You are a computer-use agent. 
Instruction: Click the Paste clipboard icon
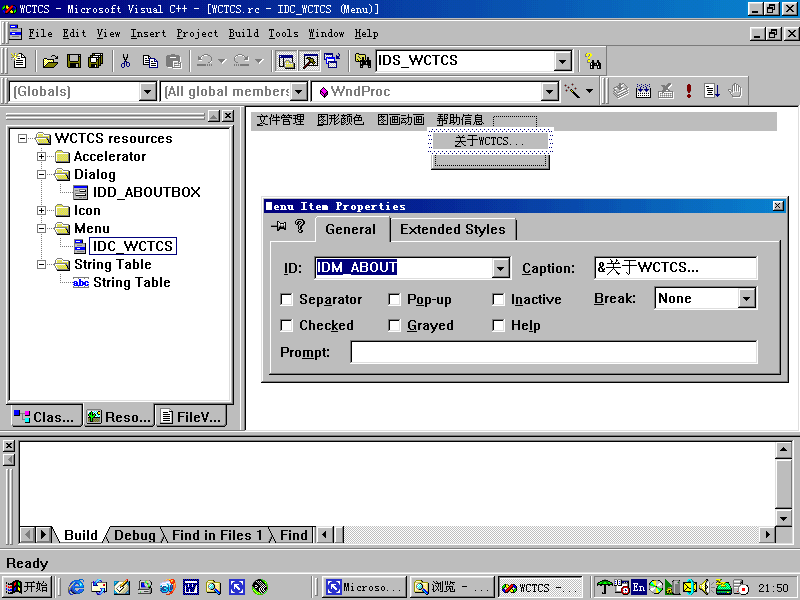(x=174, y=61)
